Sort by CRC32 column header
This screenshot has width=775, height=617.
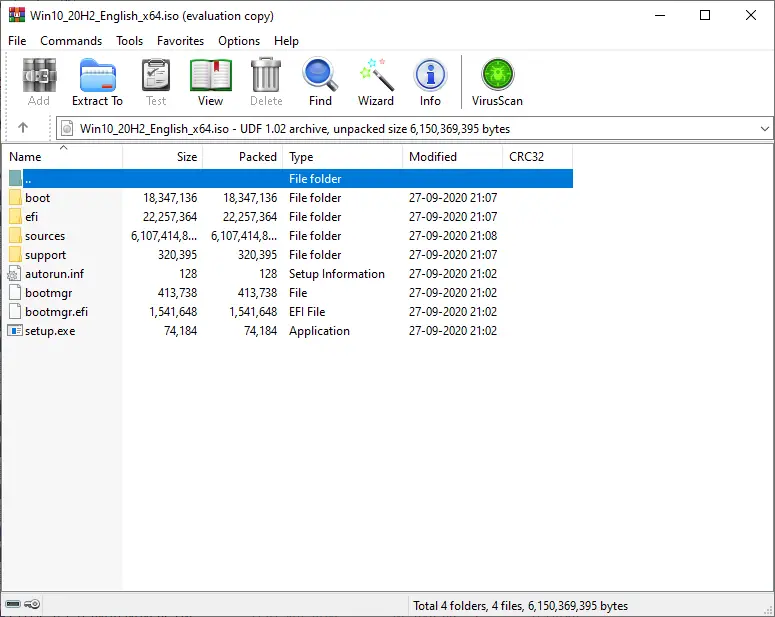538,157
